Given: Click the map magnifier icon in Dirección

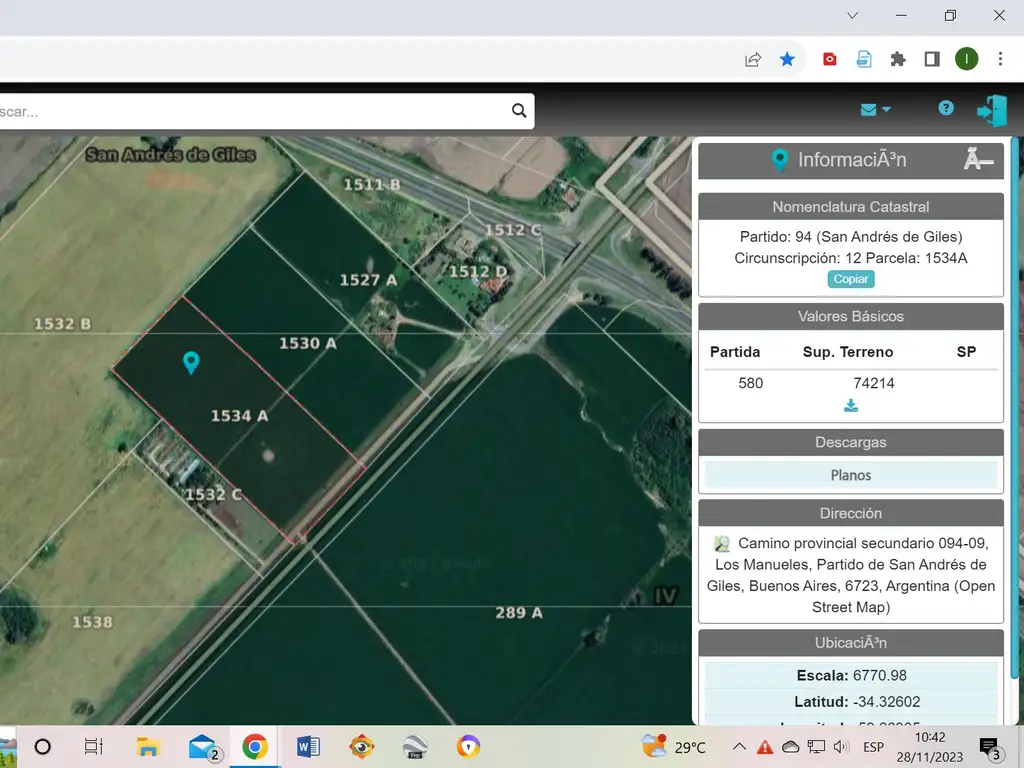Looking at the screenshot, I should tap(722, 544).
